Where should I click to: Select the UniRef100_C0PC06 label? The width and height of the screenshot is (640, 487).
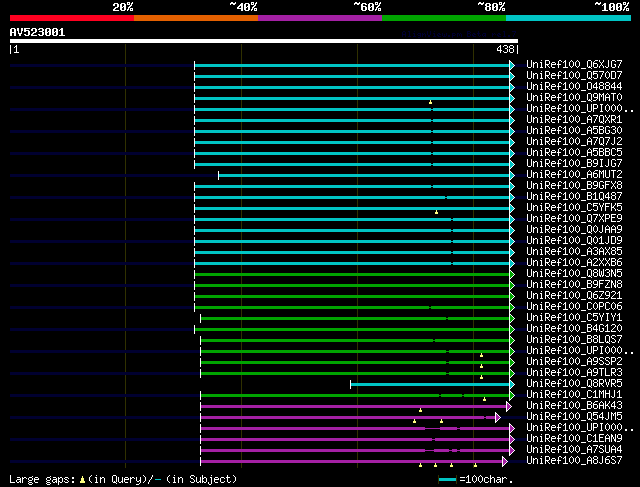pos(574,307)
